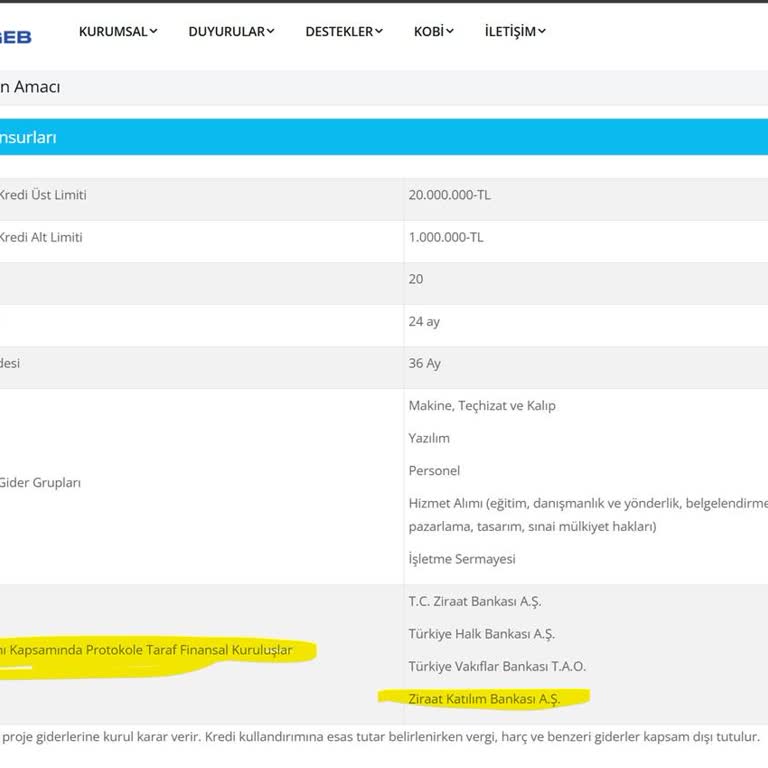Click 'Türkiye Halk Bankası A.Ş.'

481,634
